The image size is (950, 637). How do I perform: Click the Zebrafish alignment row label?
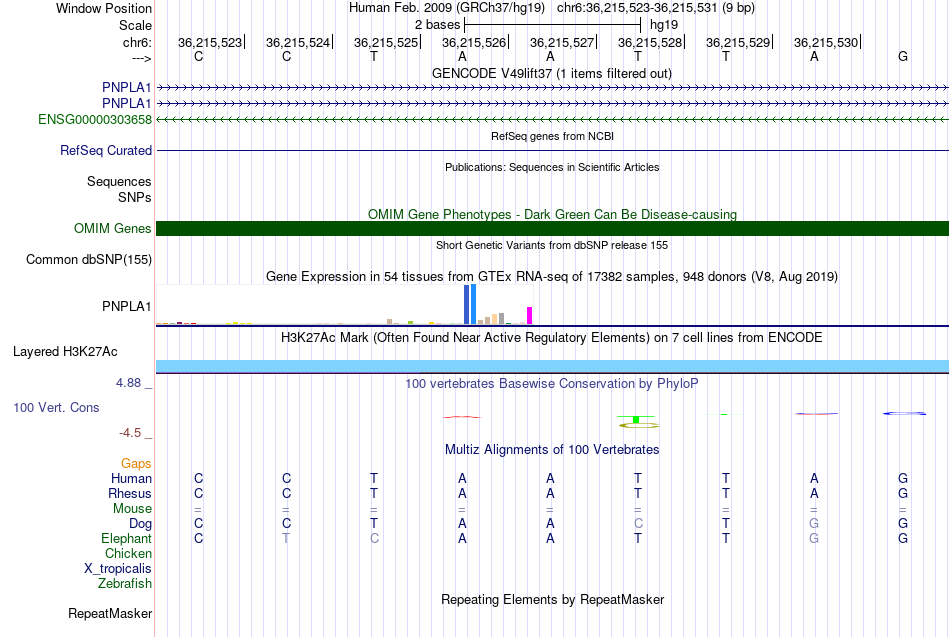coord(125,583)
